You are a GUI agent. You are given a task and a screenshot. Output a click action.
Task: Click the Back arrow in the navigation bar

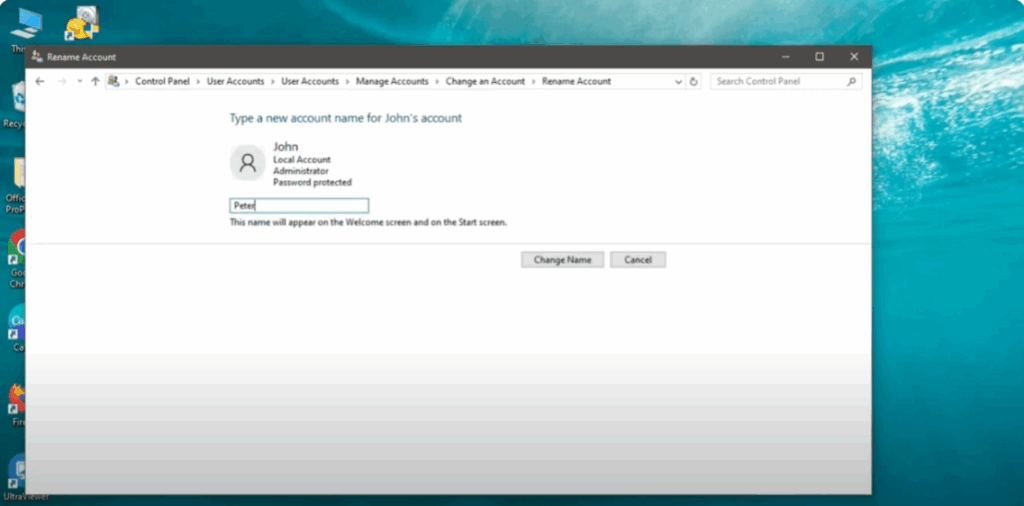[x=40, y=81]
